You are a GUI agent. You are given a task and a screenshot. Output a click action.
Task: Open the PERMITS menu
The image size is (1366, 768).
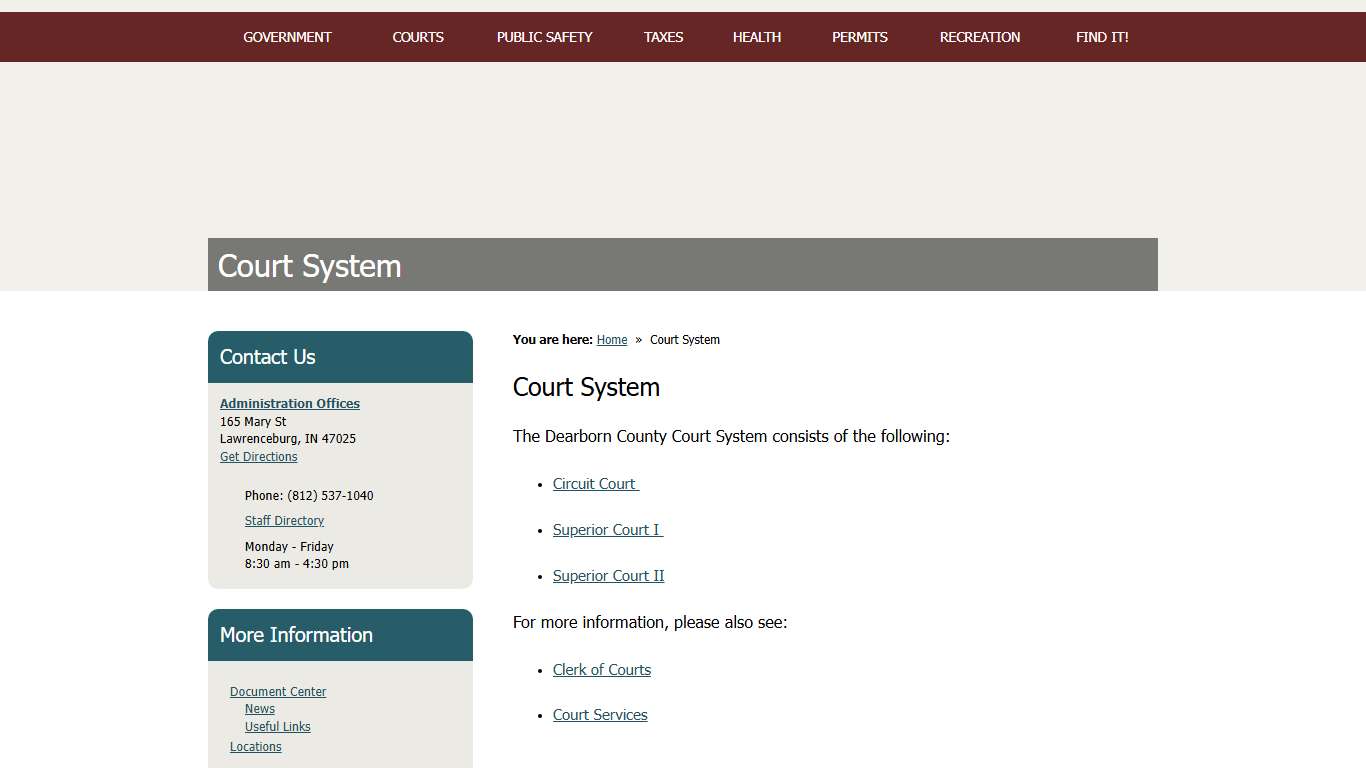point(859,37)
